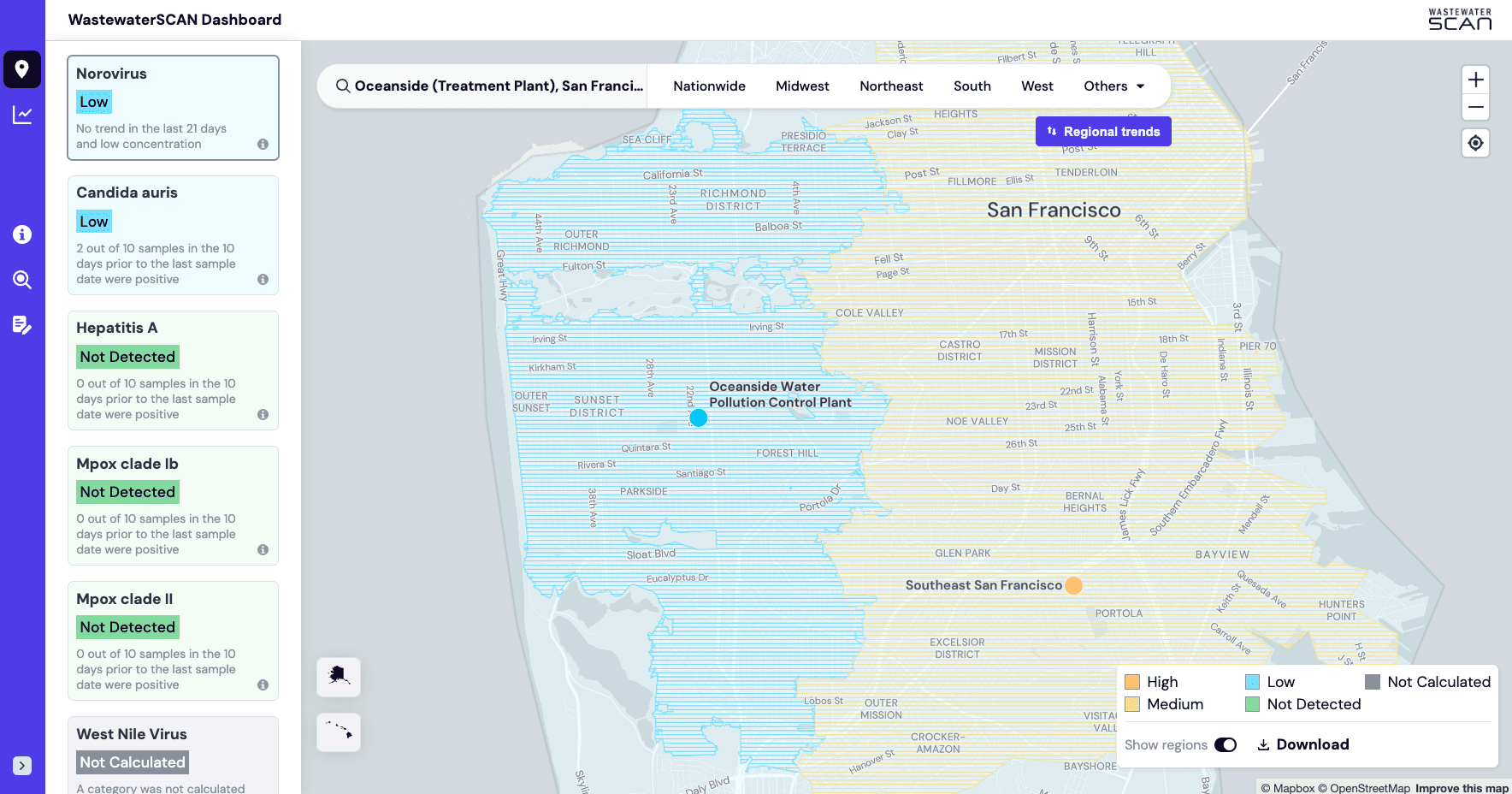
Task: Click Not Detected badge under Hepatitis A
Action: coord(127,357)
